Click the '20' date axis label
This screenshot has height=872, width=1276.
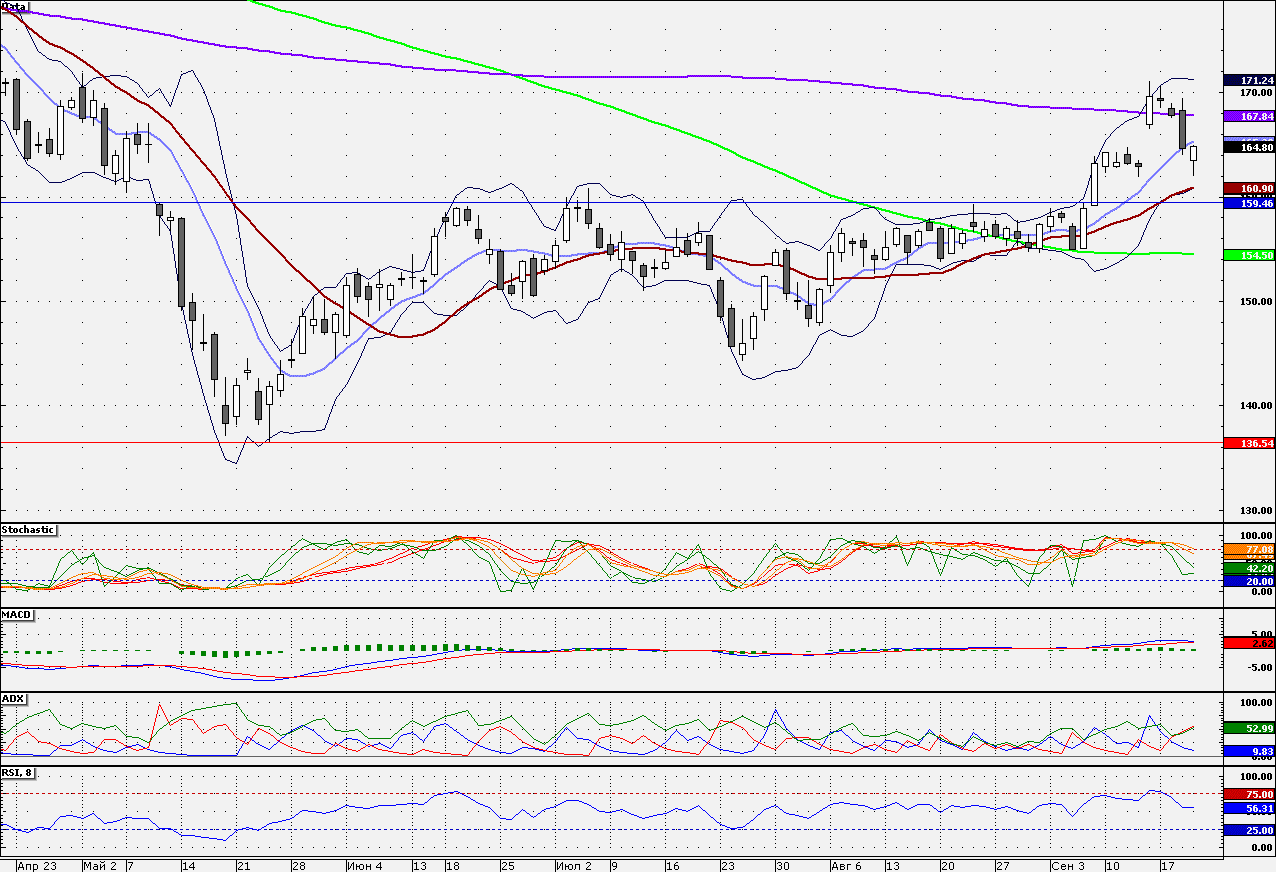point(948,865)
